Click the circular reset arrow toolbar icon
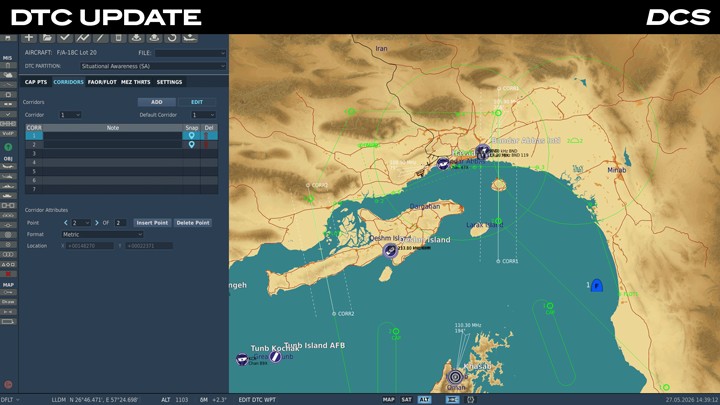Image resolution: width=720 pixels, height=405 pixels. point(172,38)
